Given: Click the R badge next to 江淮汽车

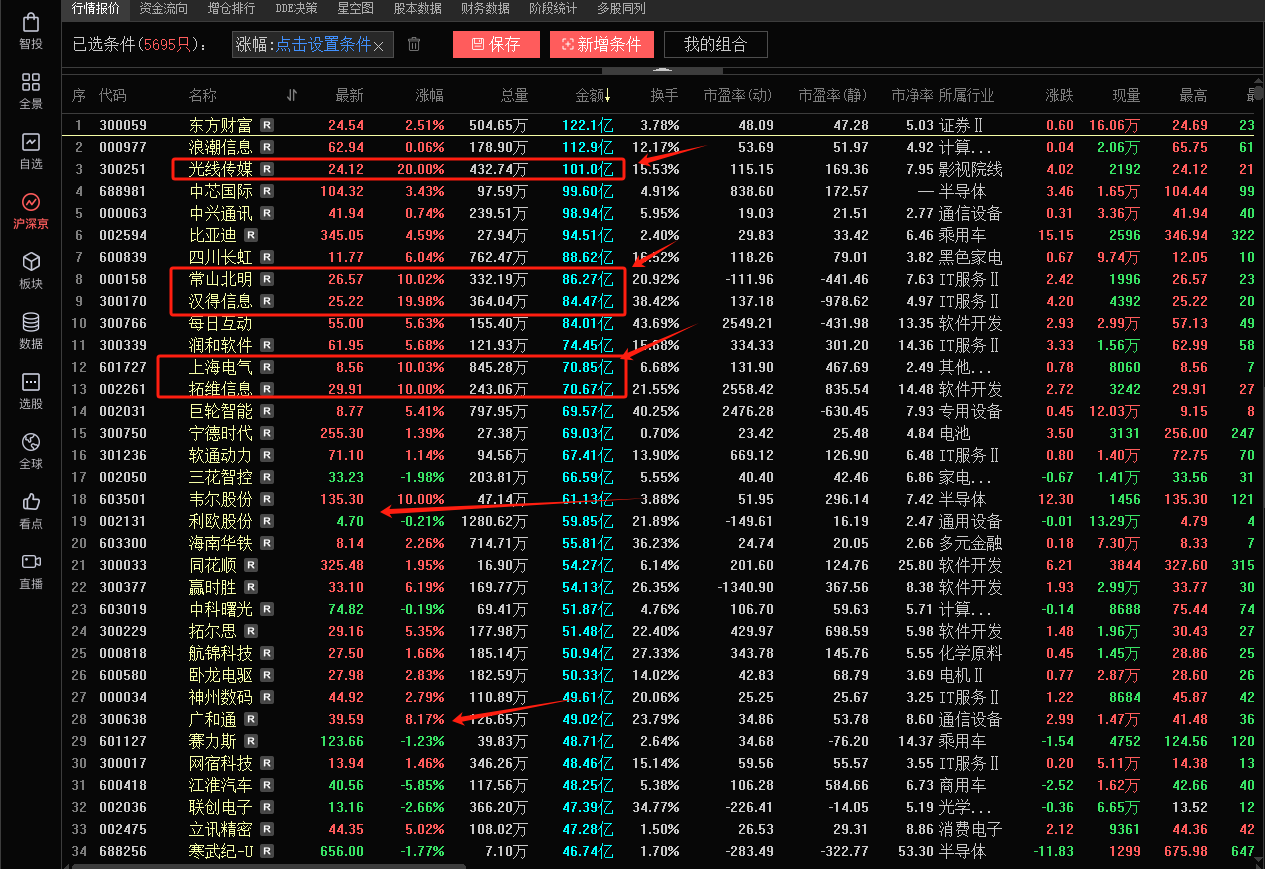Looking at the screenshot, I should [267, 785].
